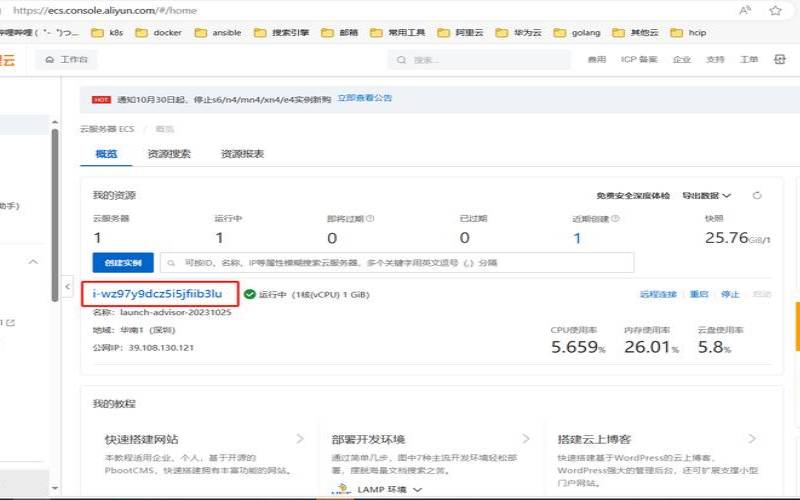
Task: Click the 停止 link for the instance
Action: tap(730, 294)
